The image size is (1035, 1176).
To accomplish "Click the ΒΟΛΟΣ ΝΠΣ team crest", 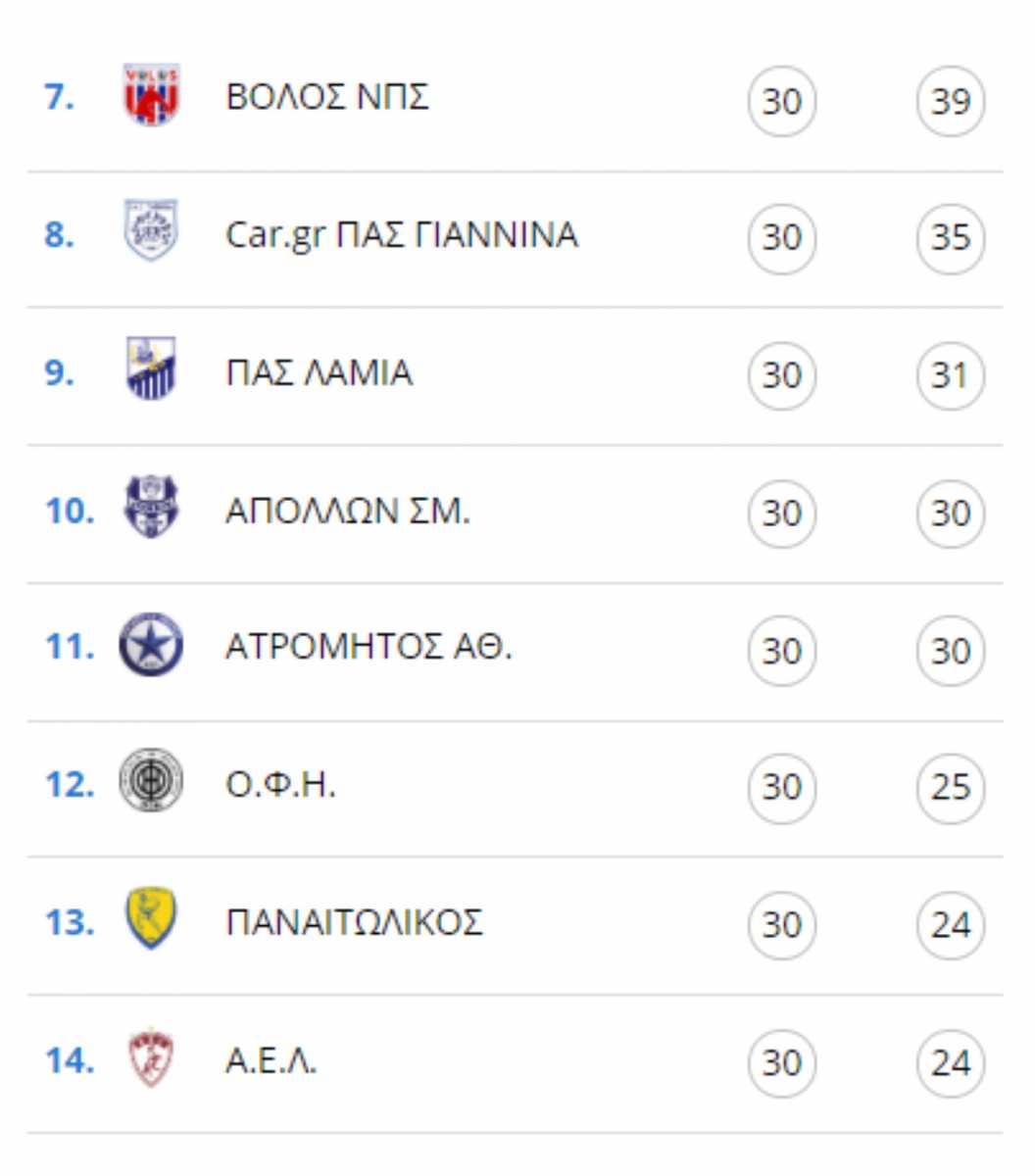I will point(151,95).
